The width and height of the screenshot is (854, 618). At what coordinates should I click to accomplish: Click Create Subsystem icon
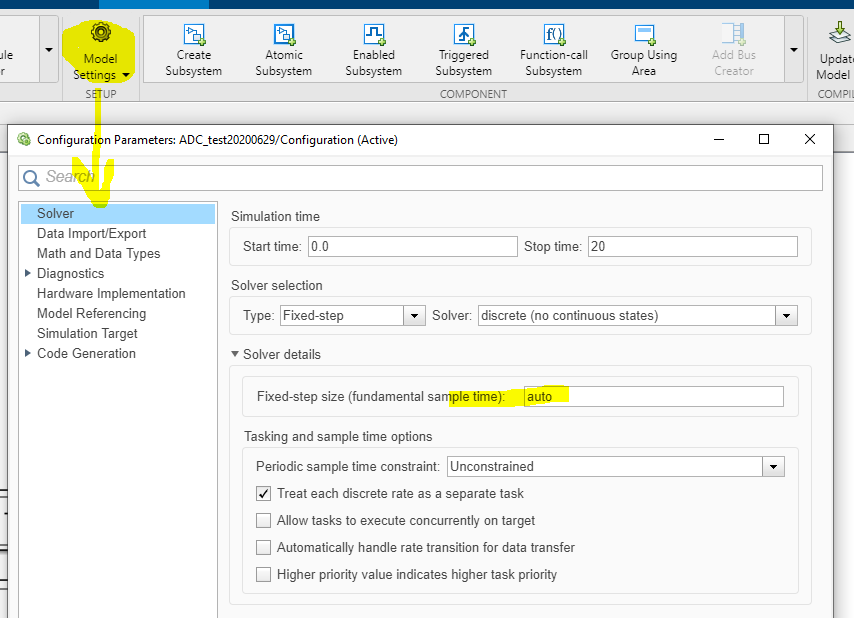pyautogui.click(x=194, y=34)
